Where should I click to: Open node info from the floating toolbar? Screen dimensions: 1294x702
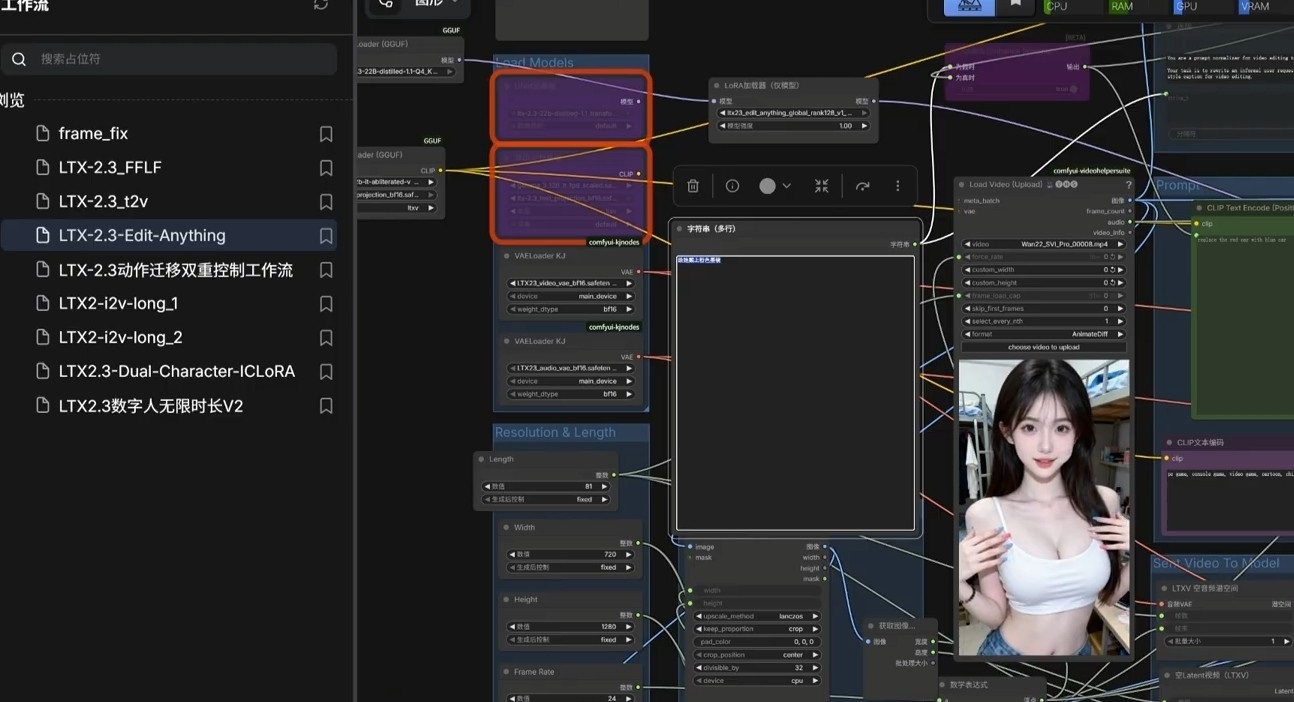[x=732, y=186]
